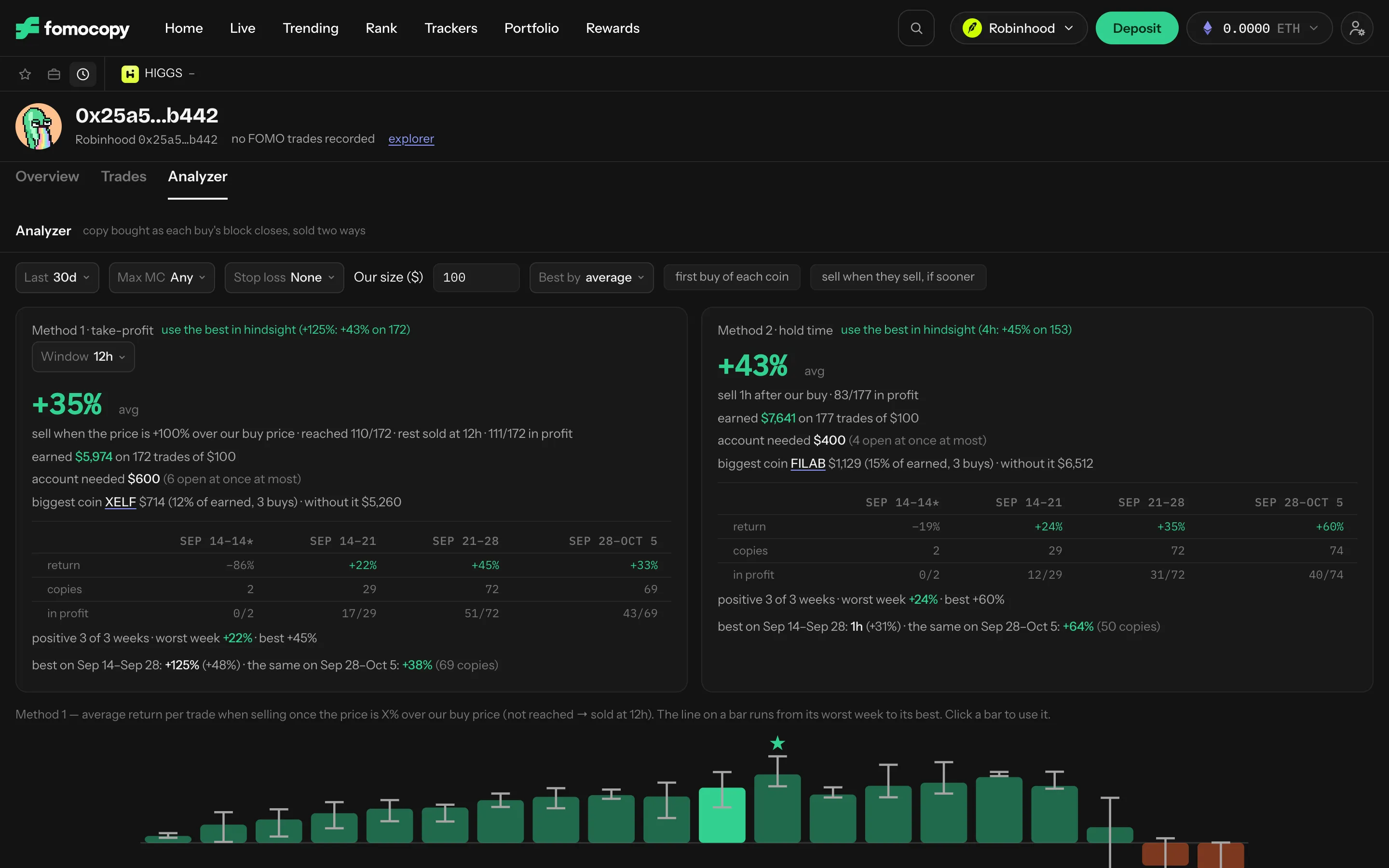Click the +60% return cell
The width and height of the screenshot is (1389, 868).
(x=1329, y=527)
